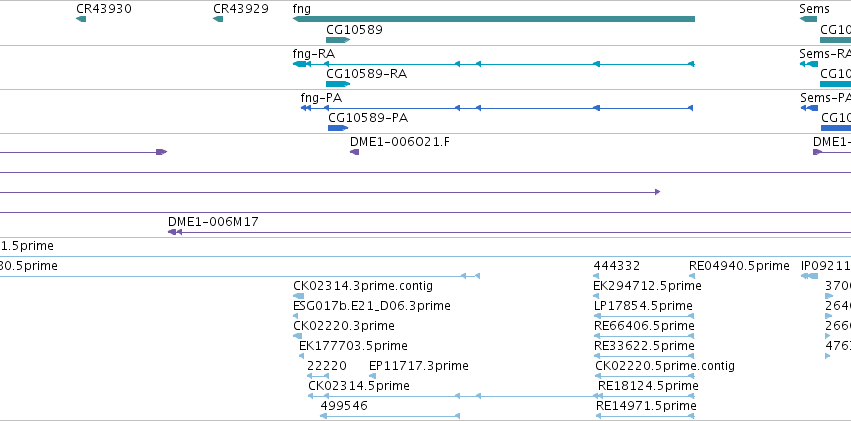Screen dimensions: 851x421
Task: Click the long fng gene bar
Action: 494,19
